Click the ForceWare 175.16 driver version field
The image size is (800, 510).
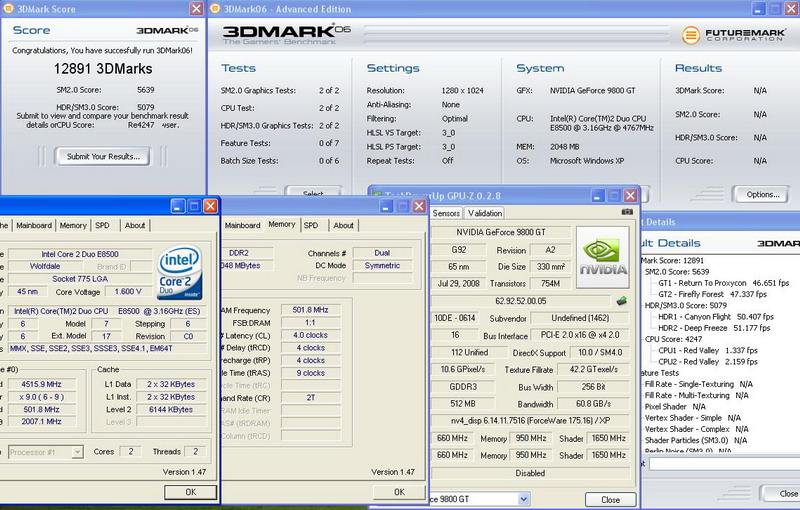[530, 421]
